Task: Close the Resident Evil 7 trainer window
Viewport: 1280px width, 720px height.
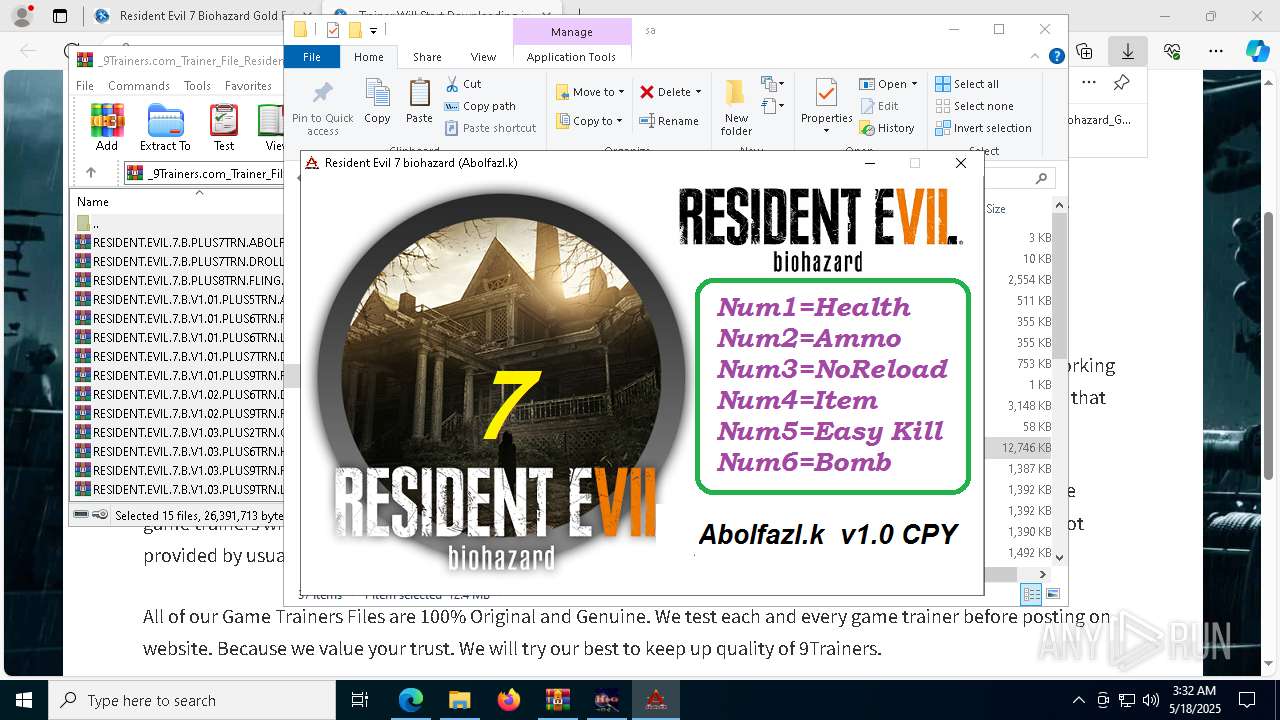Action: coord(961,163)
